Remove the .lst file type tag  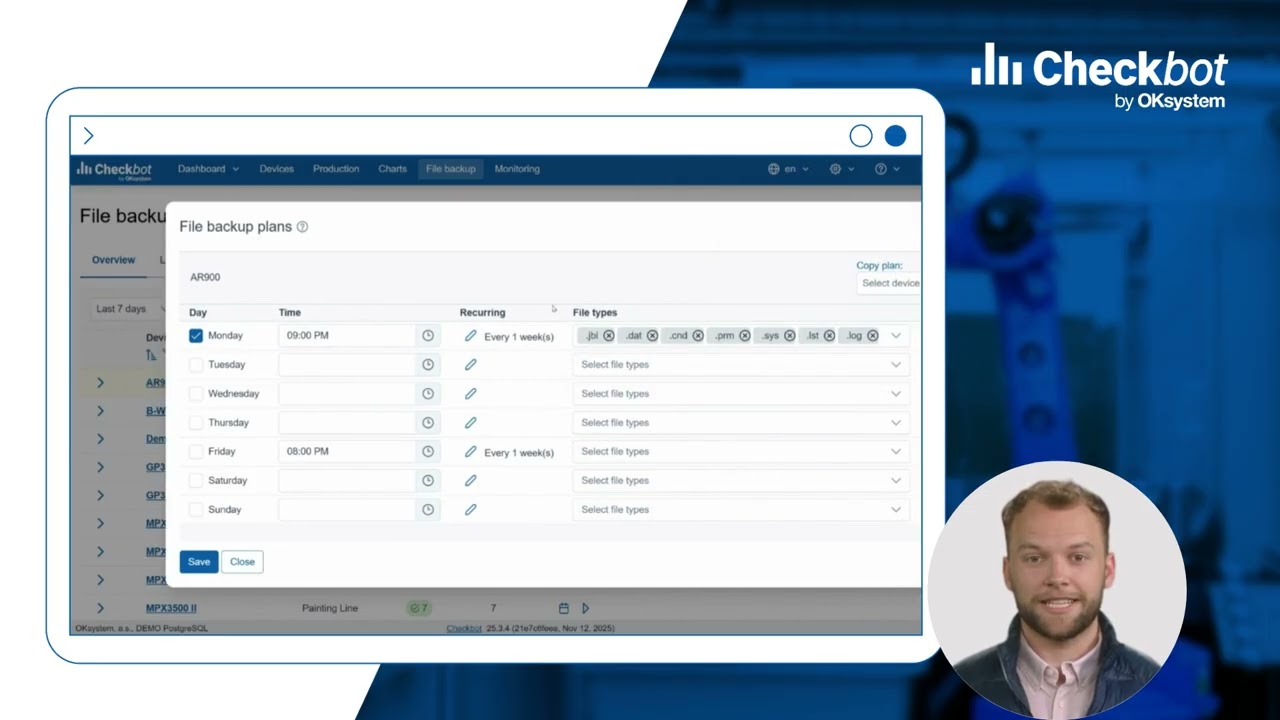(x=829, y=336)
